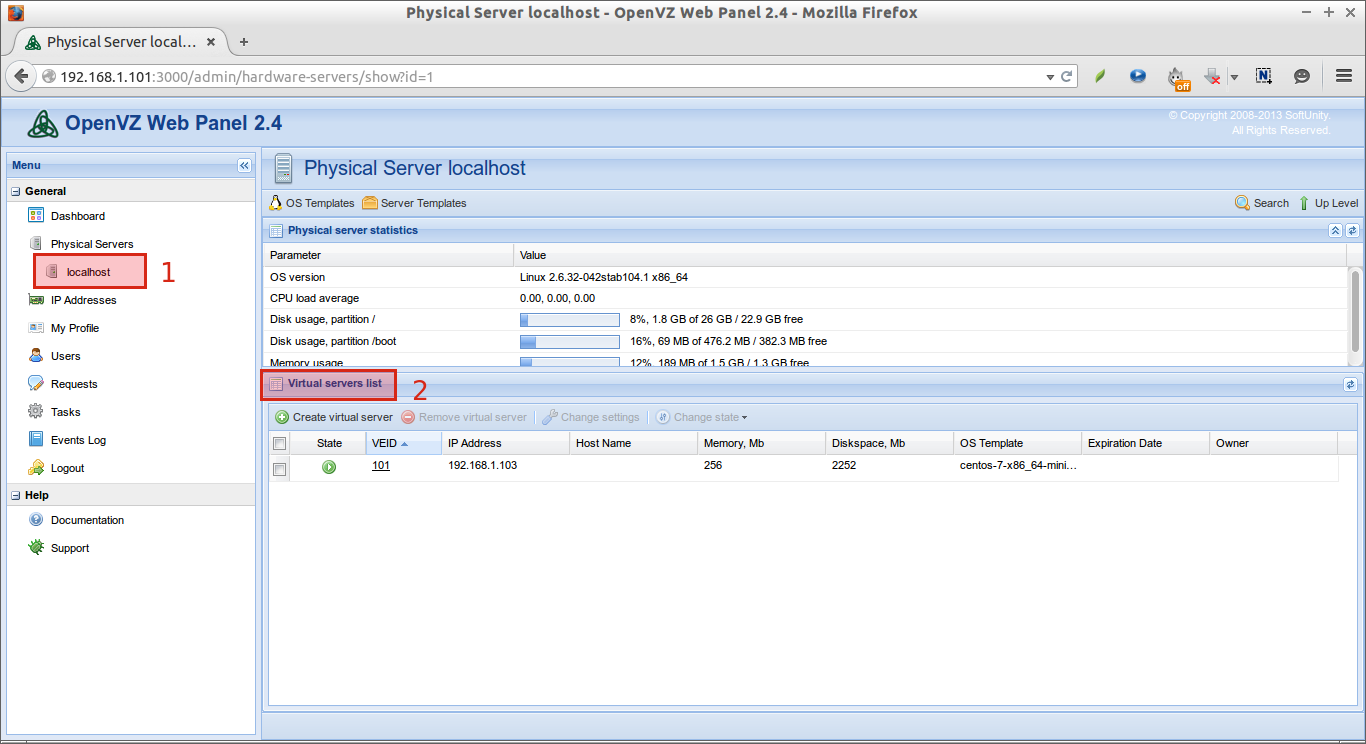
Task: Click Create virtual server
Action: (334, 417)
